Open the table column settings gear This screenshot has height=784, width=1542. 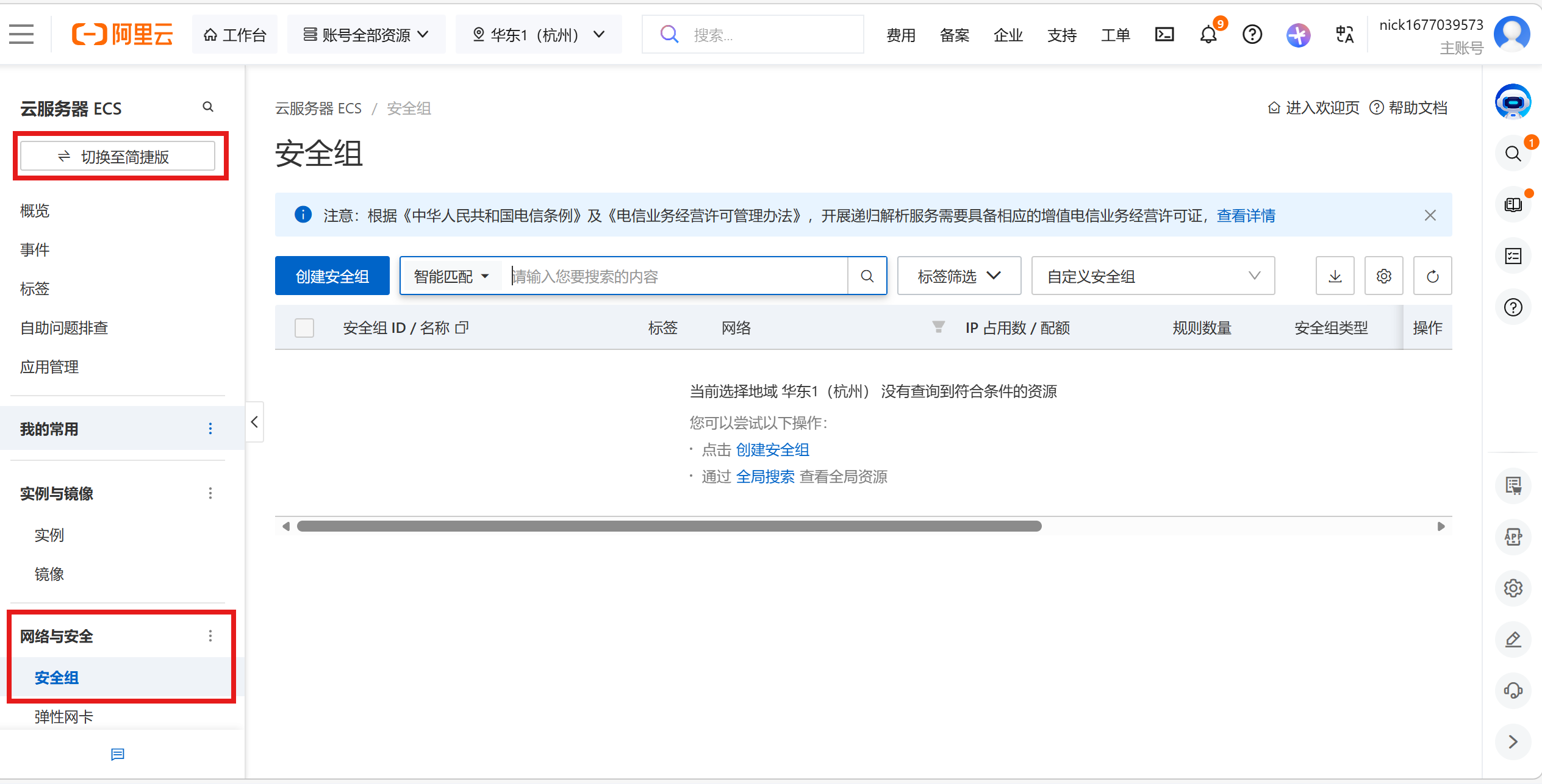(1383, 276)
